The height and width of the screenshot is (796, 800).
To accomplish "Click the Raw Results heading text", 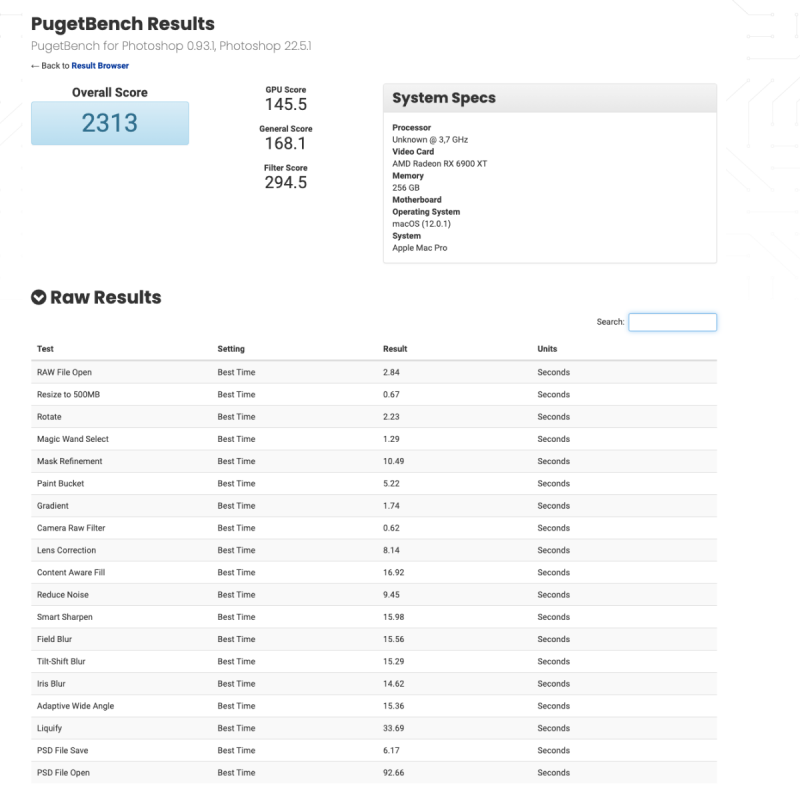I will pos(106,297).
